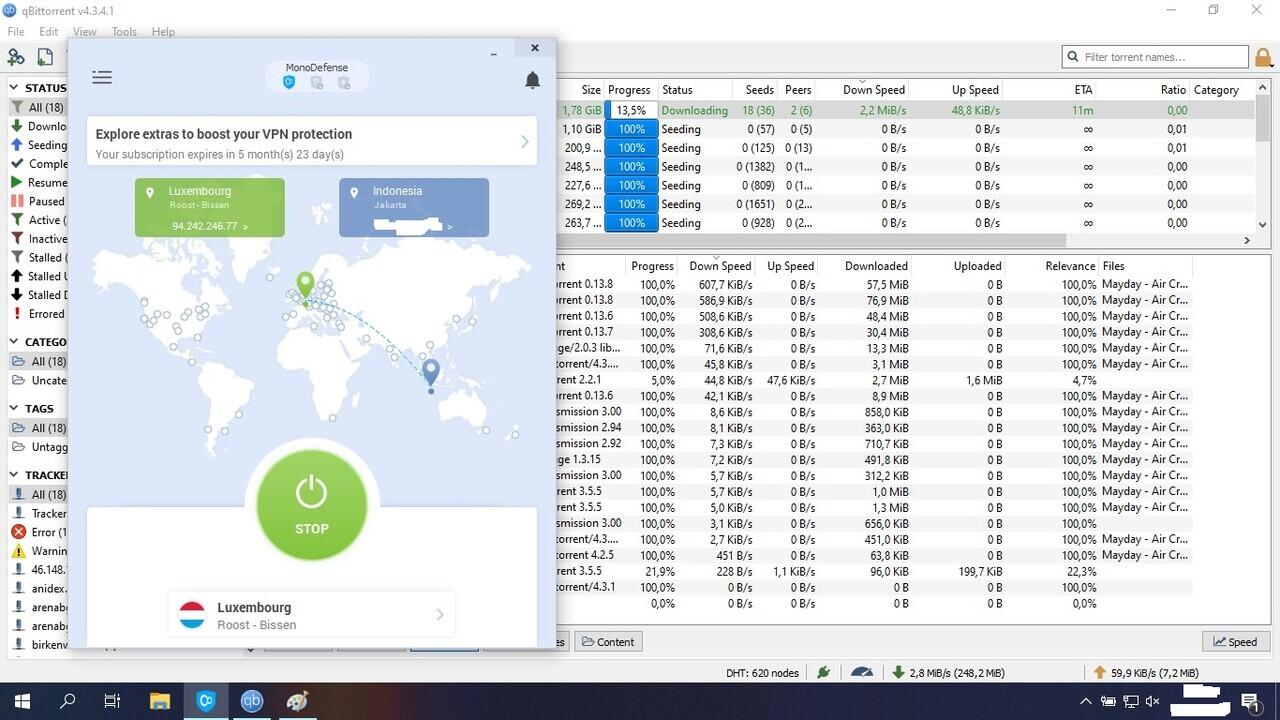Viewport: 1280px width, 720px height.
Task: Select the Warning tracker entry in sidebar
Action: [42, 551]
